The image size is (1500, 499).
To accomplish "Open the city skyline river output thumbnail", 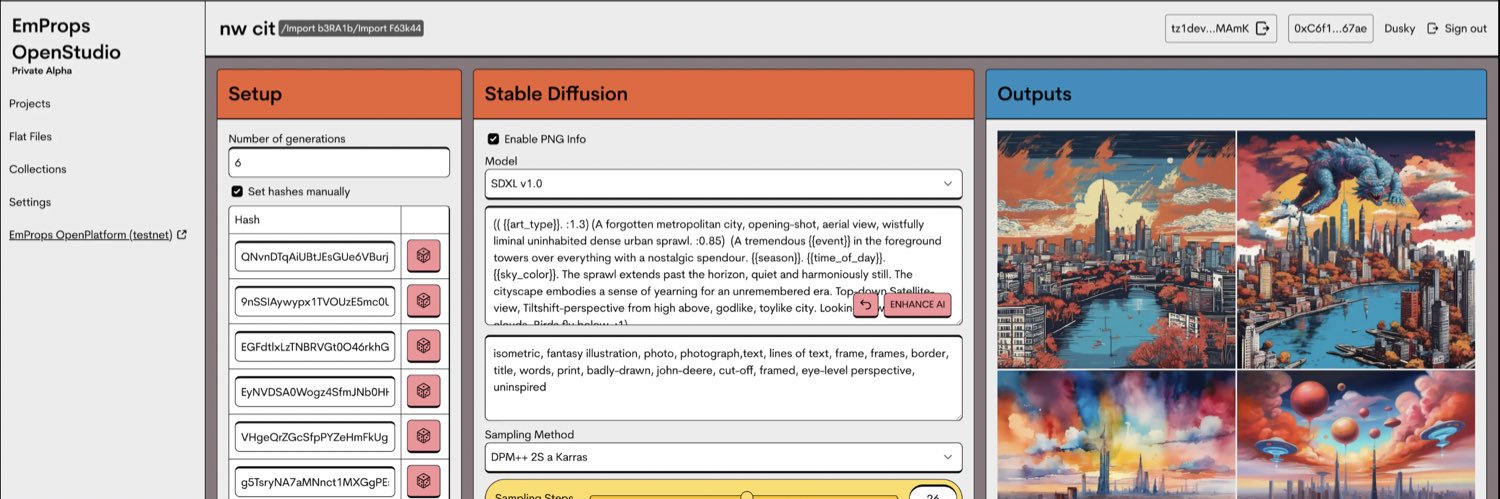I will click(x=1116, y=250).
